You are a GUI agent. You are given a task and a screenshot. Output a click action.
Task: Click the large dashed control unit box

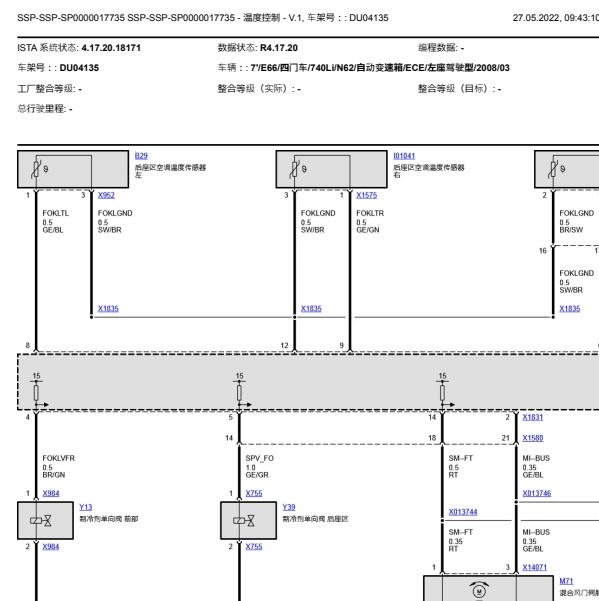308,382
